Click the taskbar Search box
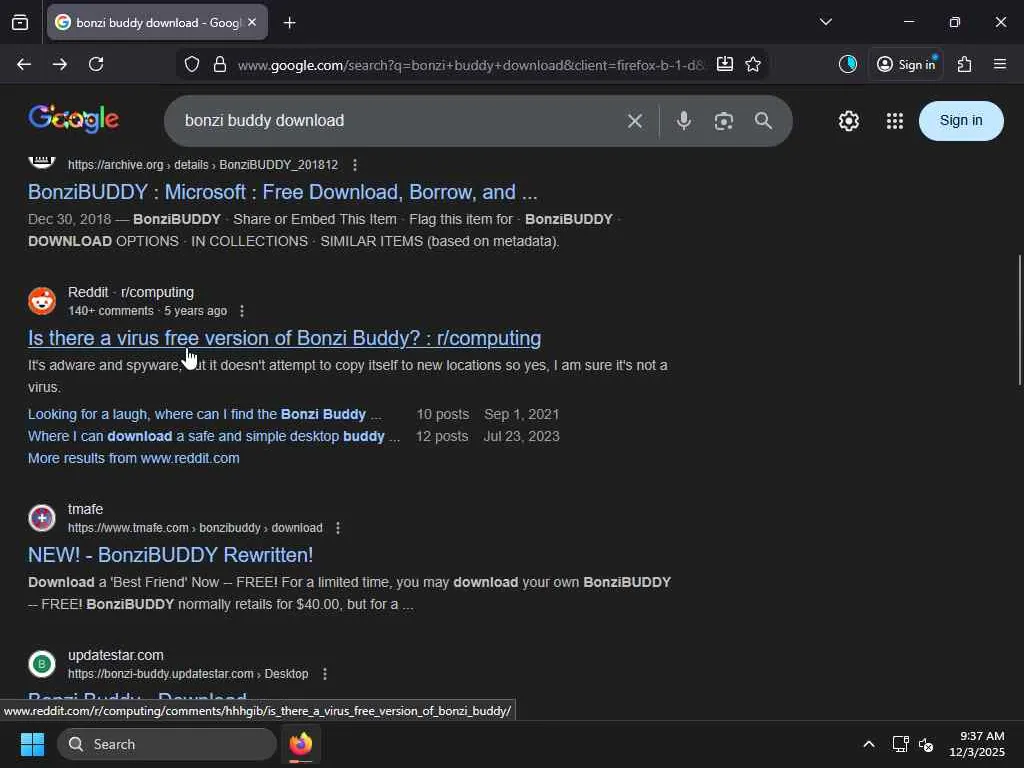Screen dimensions: 1024x768 (167, 744)
